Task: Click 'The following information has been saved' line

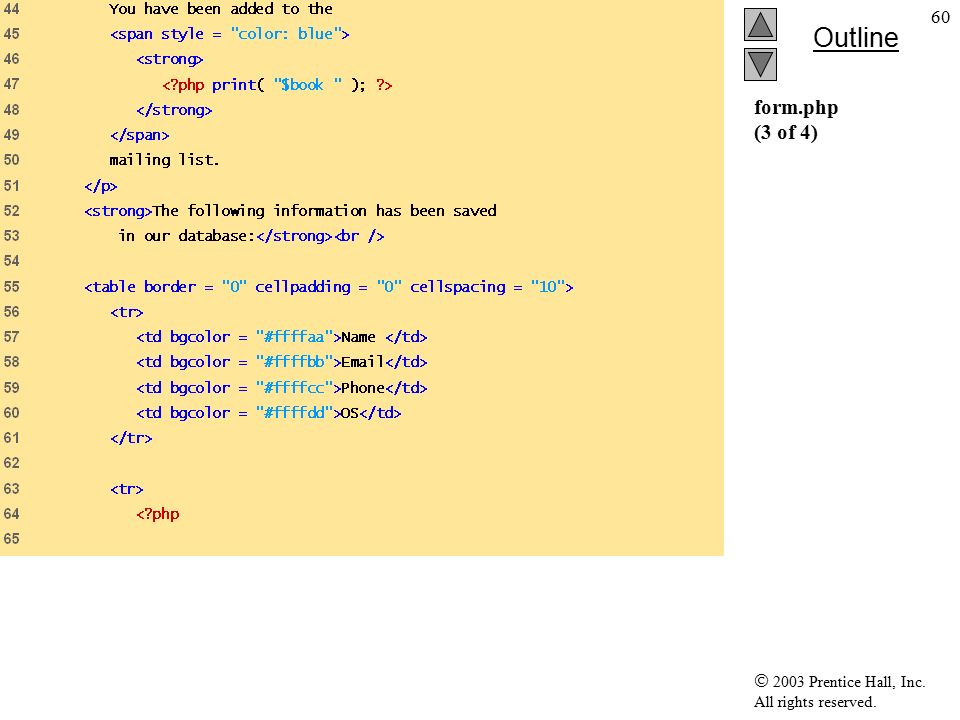Action: click(290, 211)
